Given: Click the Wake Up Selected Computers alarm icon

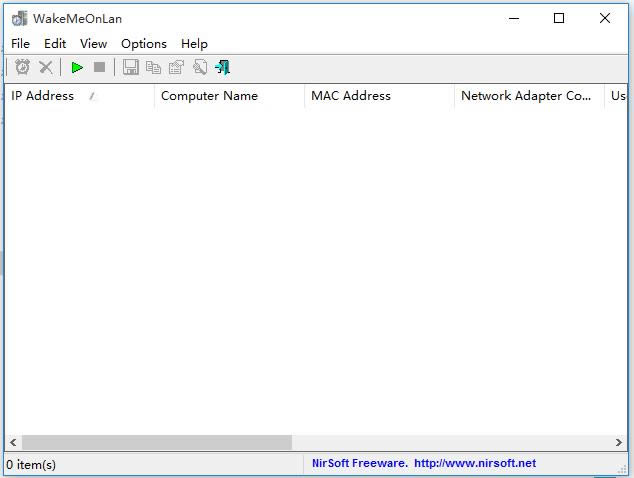Looking at the screenshot, I should [22, 67].
